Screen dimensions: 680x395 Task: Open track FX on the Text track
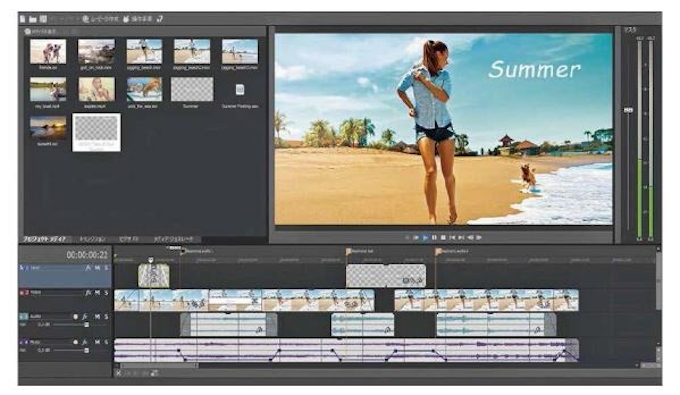click(x=88, y=268)
